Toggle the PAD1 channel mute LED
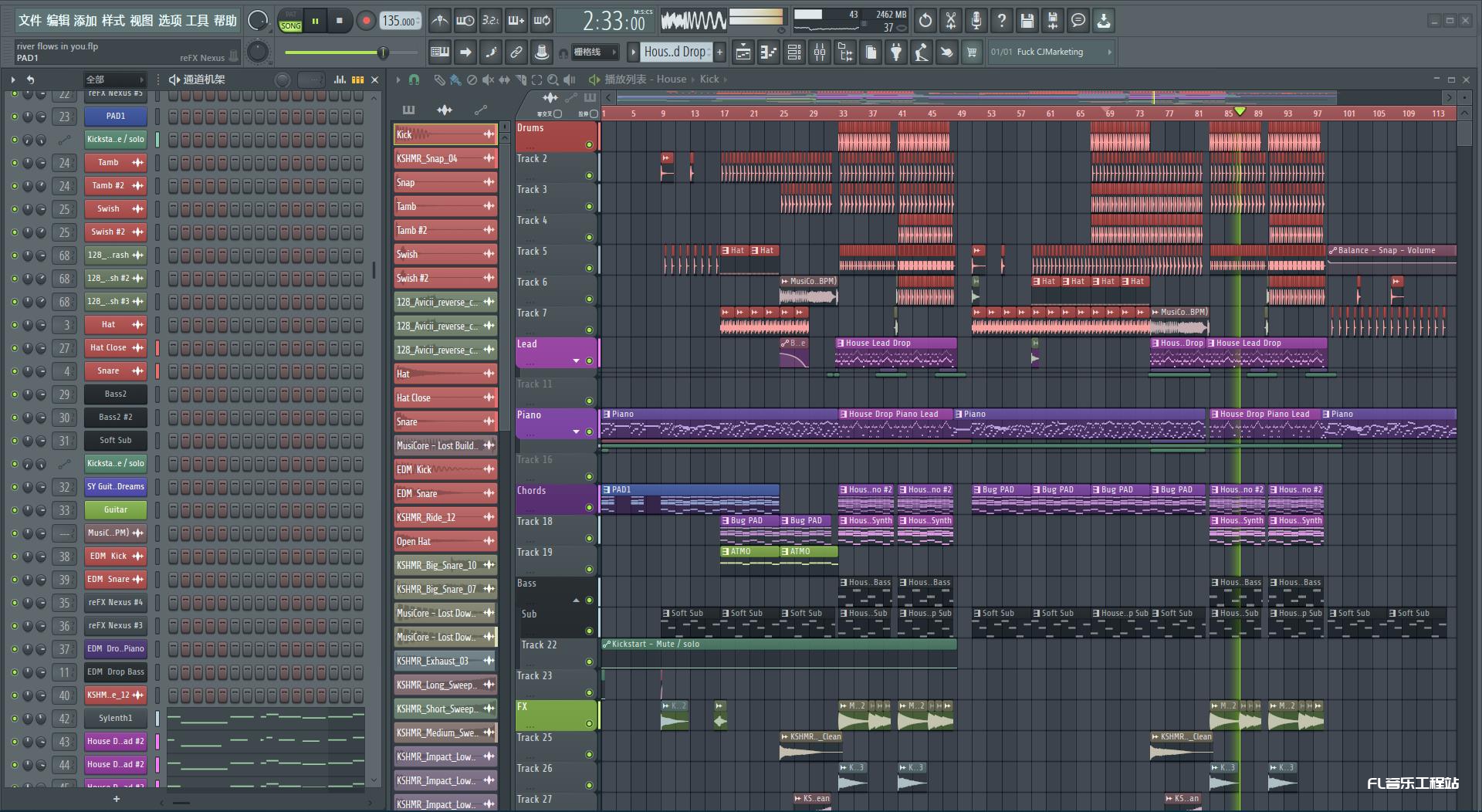This screenshot has width=1482, height=812. pos(14,117)
